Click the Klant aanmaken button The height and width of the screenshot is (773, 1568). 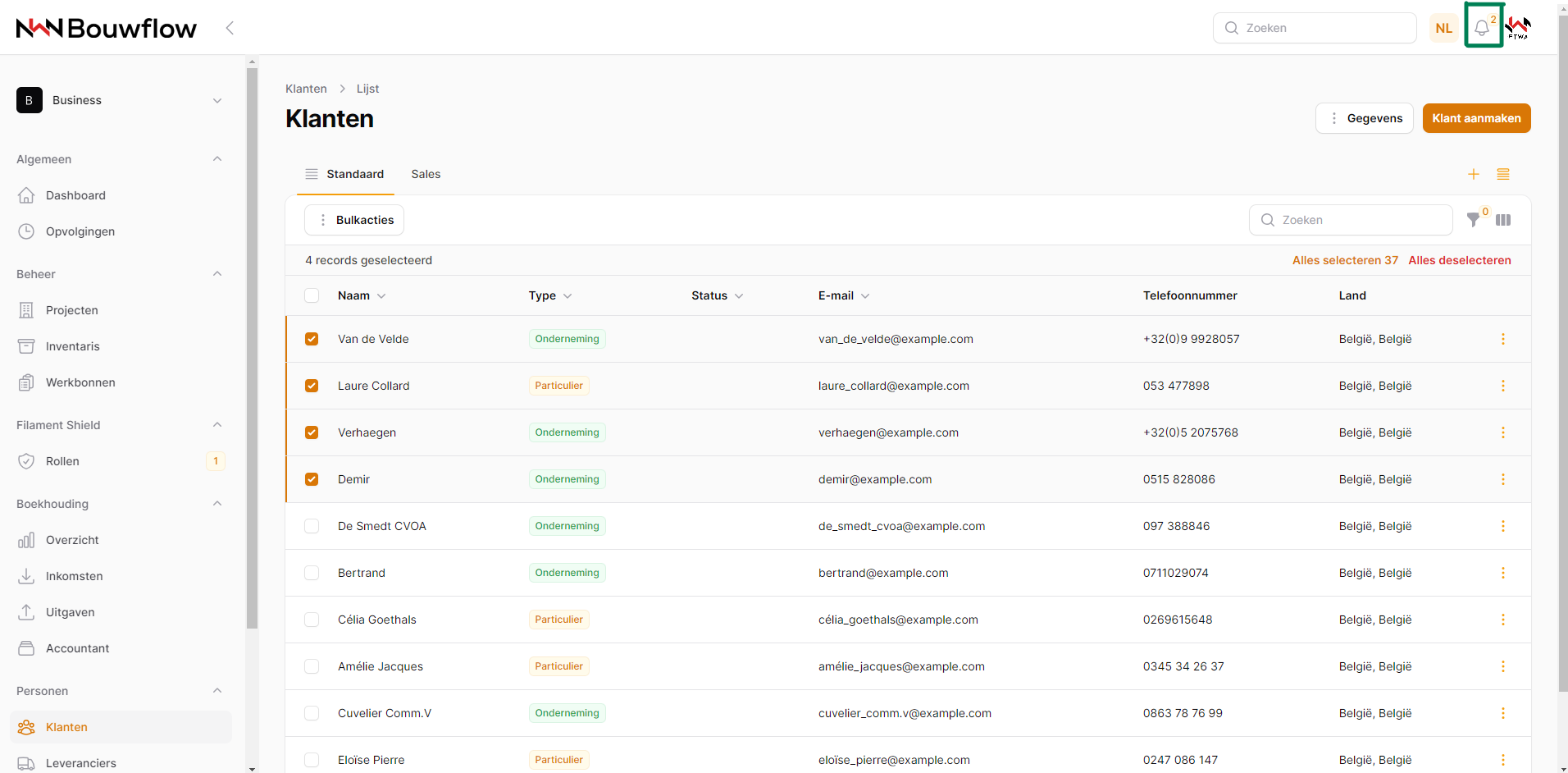[1476, 118]
